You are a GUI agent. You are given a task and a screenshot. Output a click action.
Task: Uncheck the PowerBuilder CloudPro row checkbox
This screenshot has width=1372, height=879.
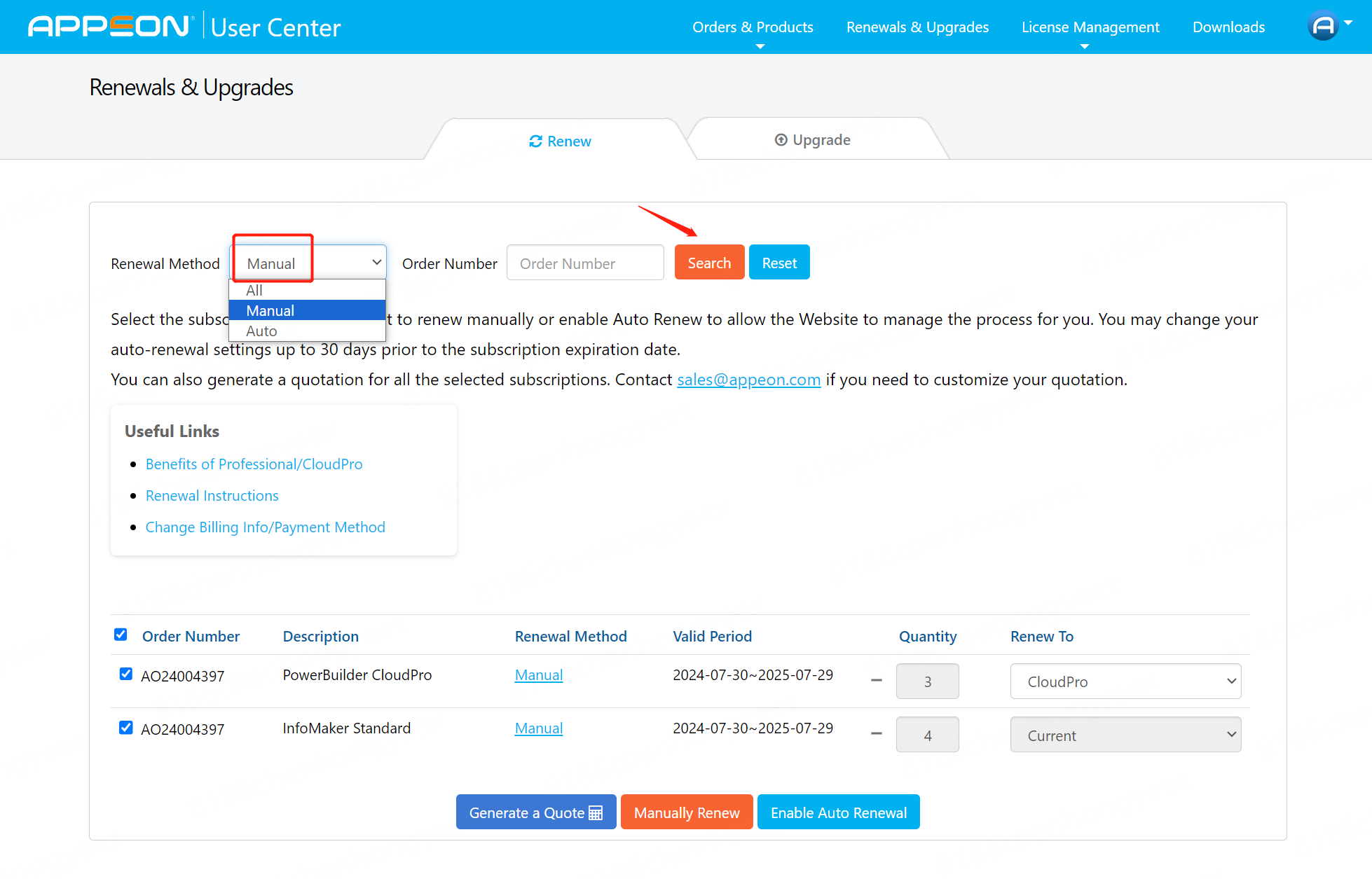coord(126,674)
